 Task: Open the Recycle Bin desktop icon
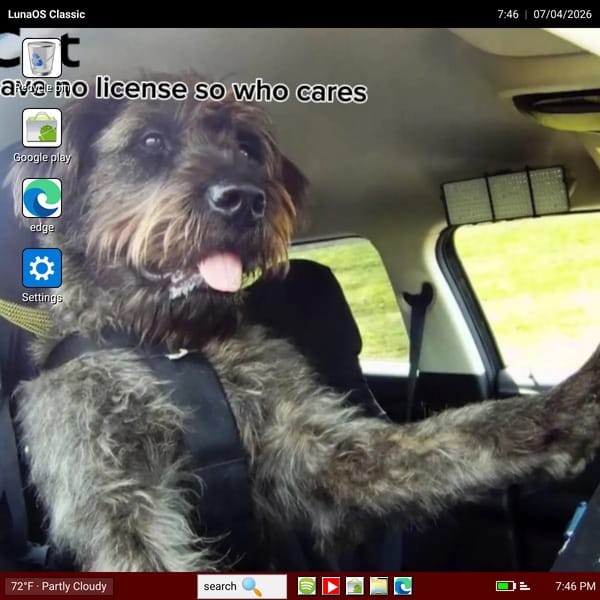click(x=42, y=58)
